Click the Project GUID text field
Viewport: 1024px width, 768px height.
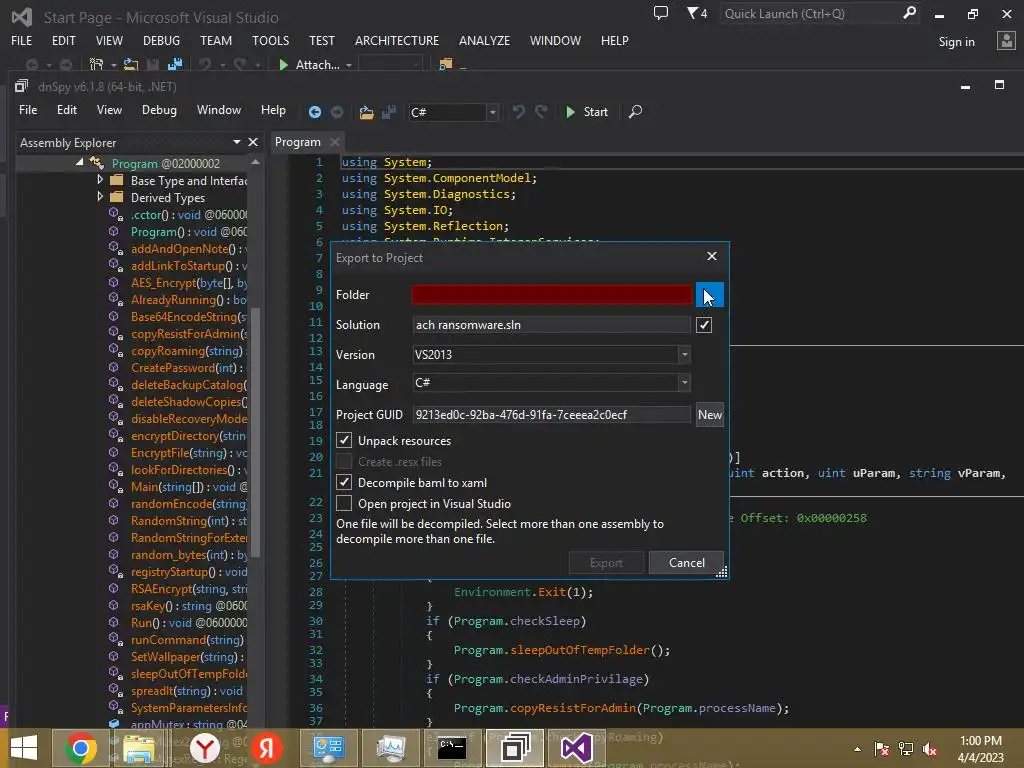tap(551, 415)
